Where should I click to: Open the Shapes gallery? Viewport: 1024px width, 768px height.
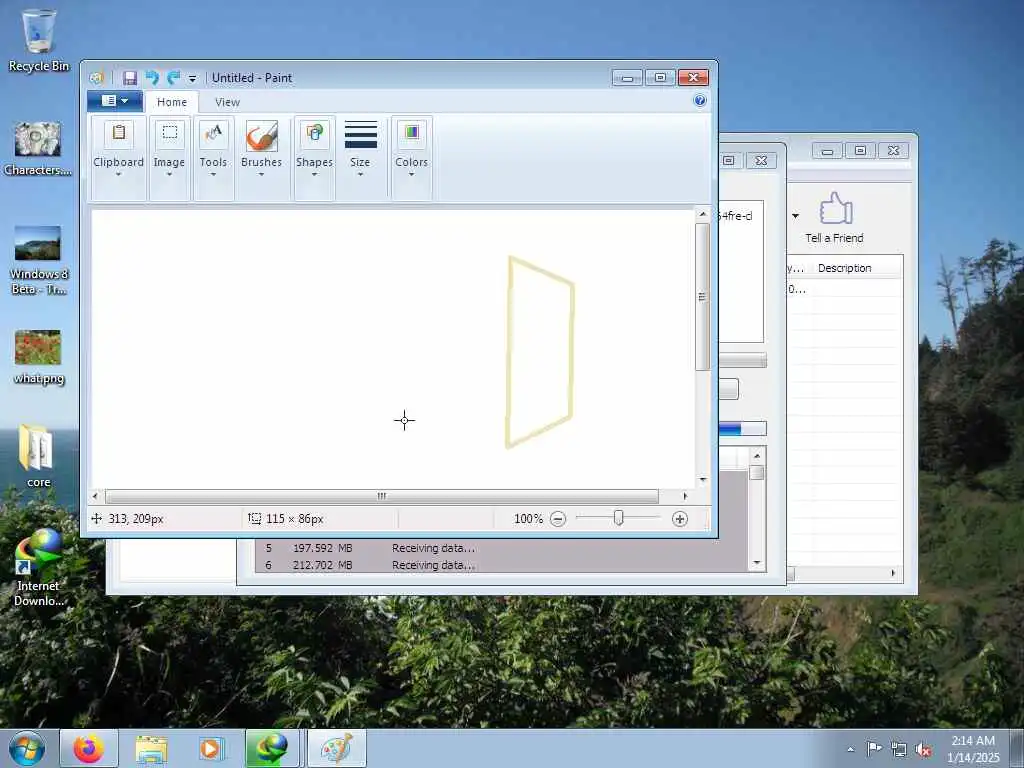[314, 158]
